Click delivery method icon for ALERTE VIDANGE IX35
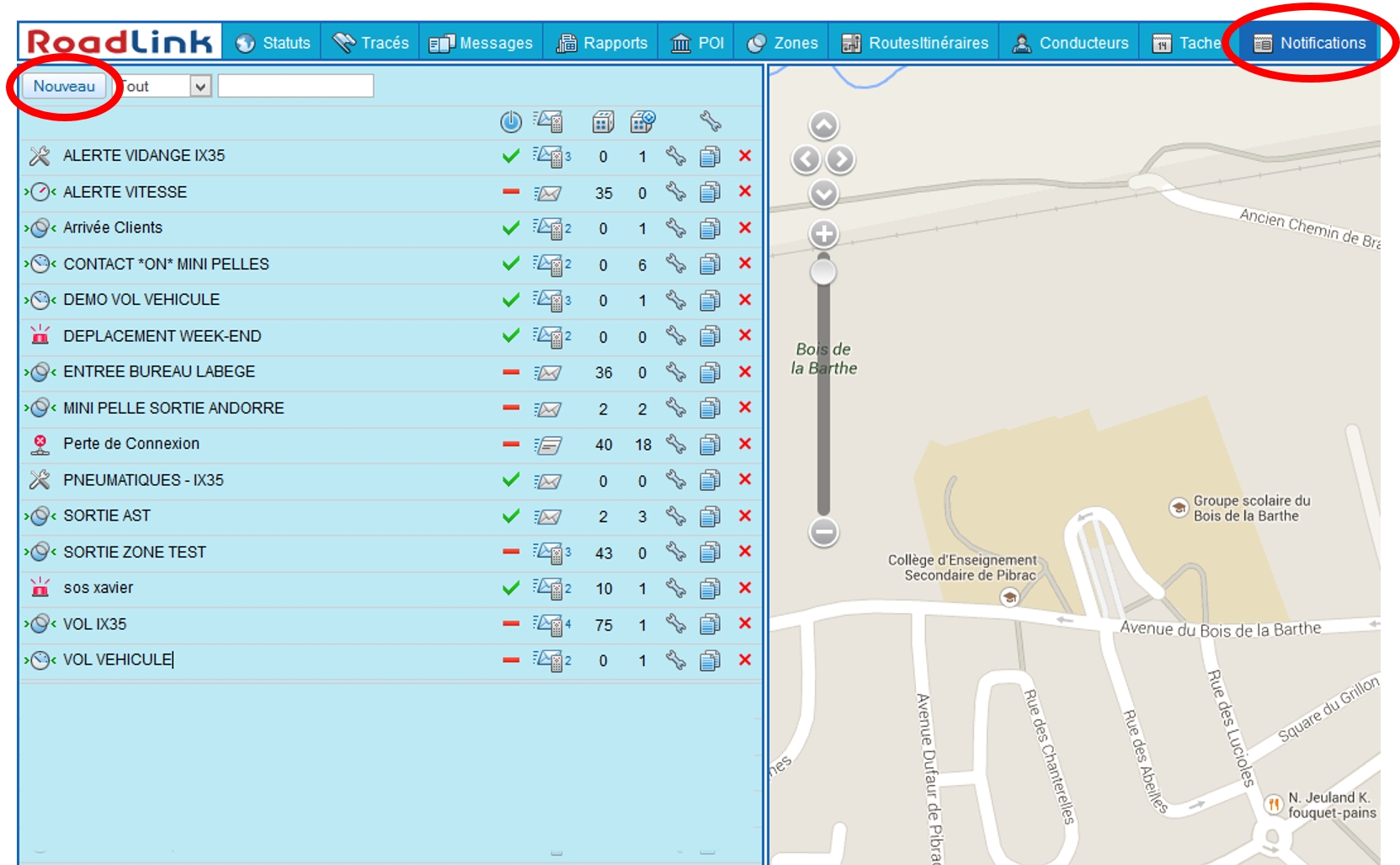 click(x=551, y=157)
